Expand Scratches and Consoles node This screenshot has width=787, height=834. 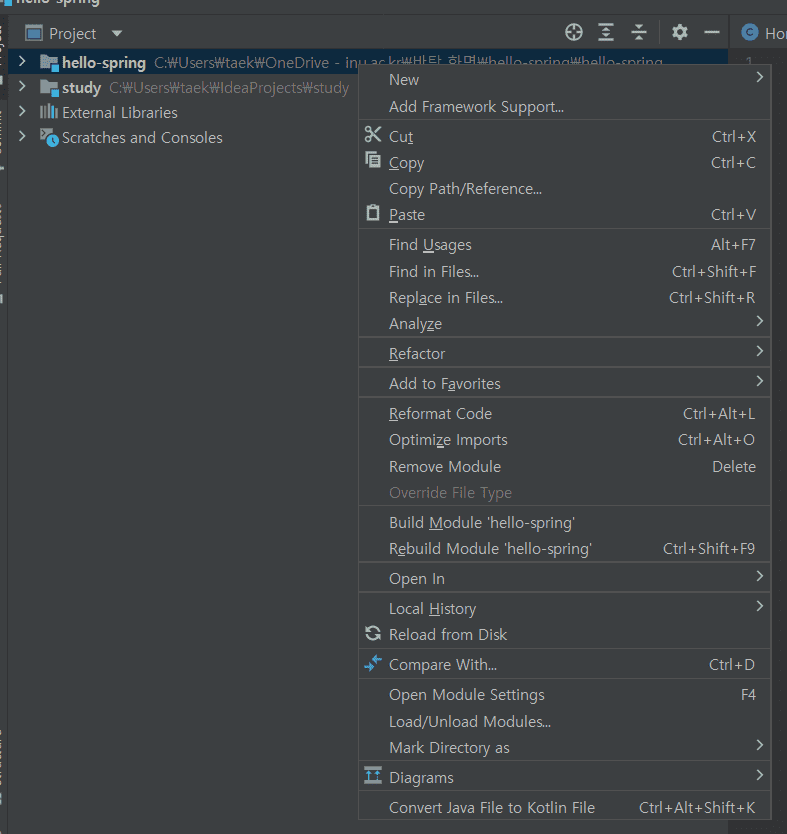coord(22,136)
